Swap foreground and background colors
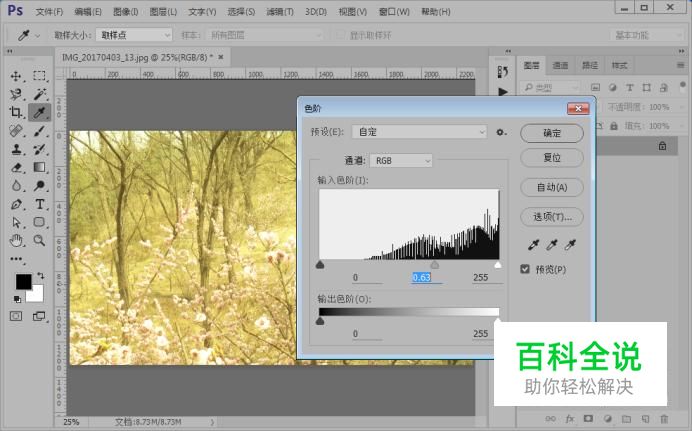The image size is (692, 431). [41, 276]
